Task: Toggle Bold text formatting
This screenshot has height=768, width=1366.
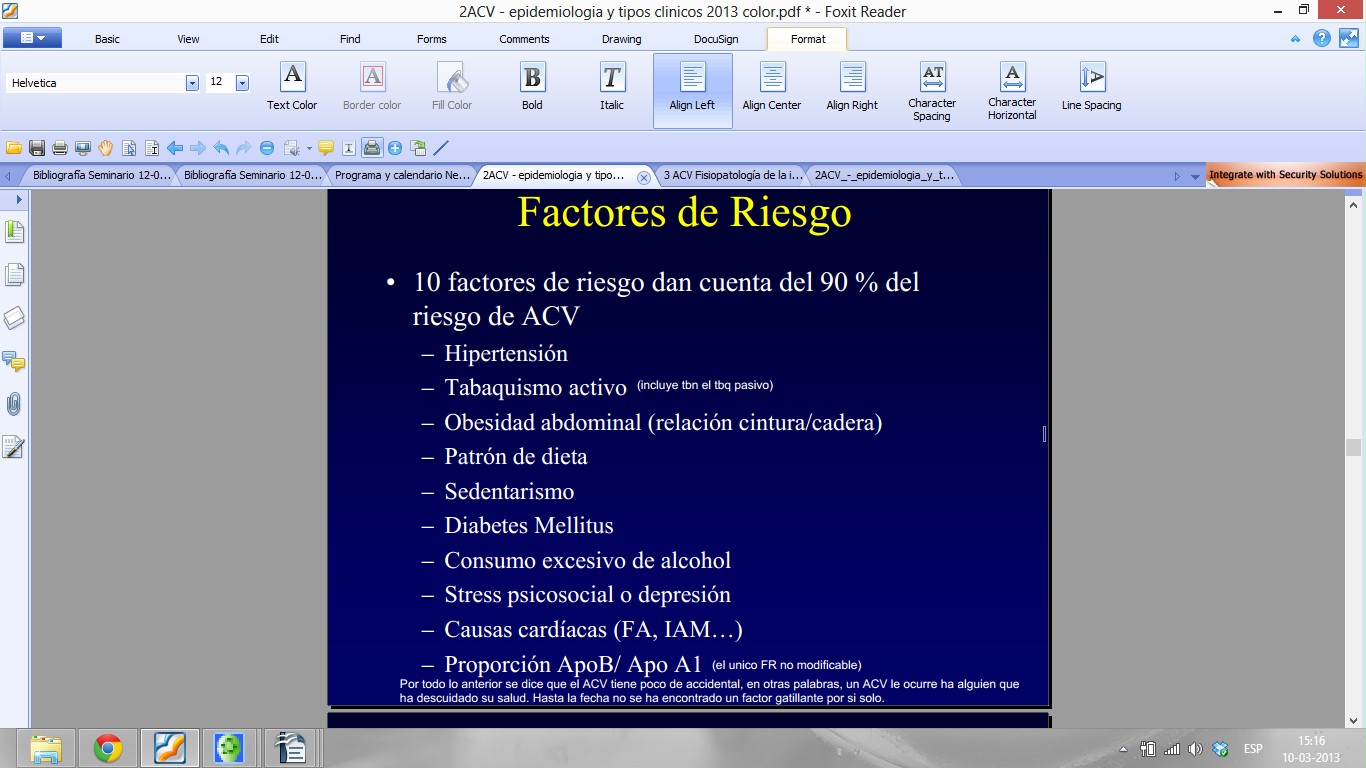Action: coord(532,86)
